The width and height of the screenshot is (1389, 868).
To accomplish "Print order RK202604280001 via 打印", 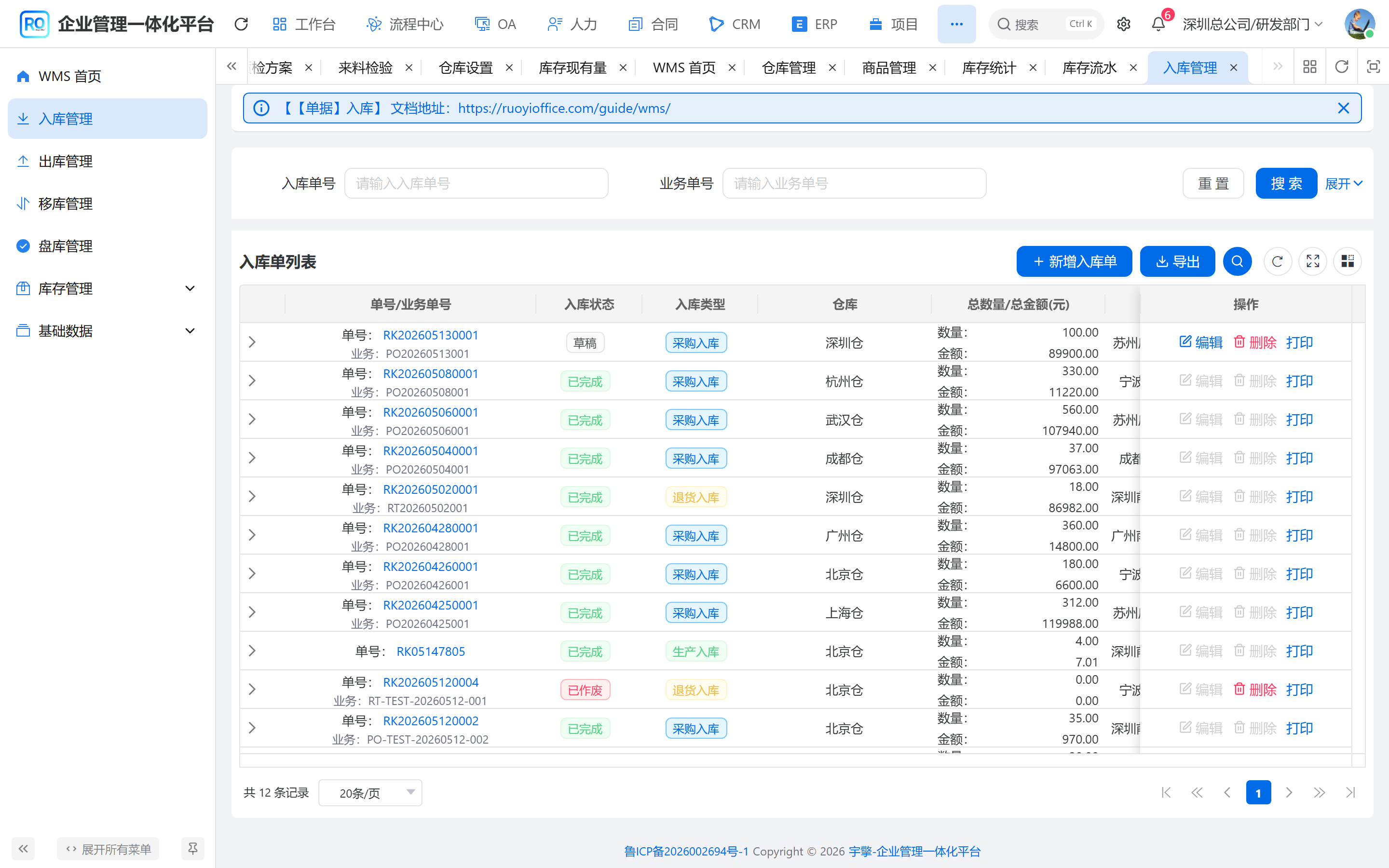I will coord(1299,535).
